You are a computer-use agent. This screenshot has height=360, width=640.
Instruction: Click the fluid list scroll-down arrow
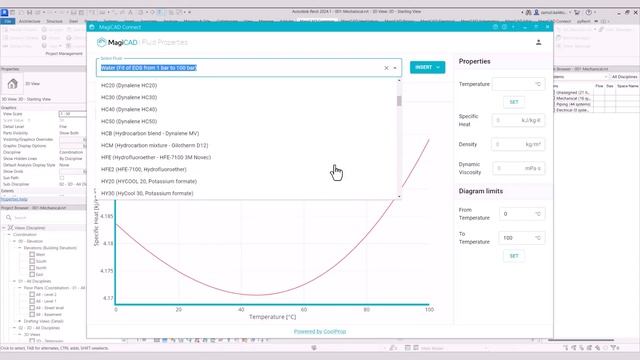tap(399, 197)
